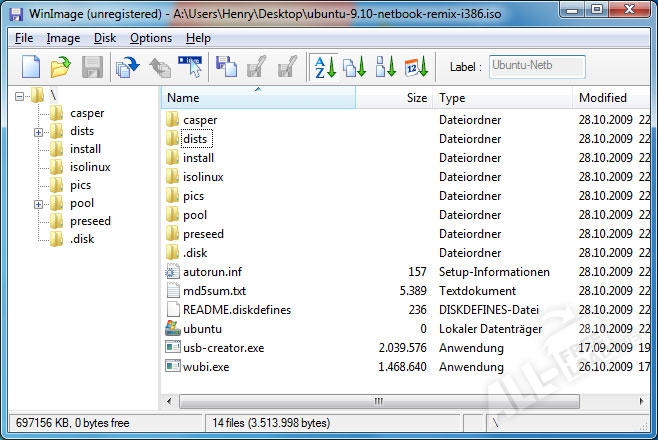The height and width of the screenshot is (440, 658).
Task: Open the Disk menu
Action: coord(105,38)
